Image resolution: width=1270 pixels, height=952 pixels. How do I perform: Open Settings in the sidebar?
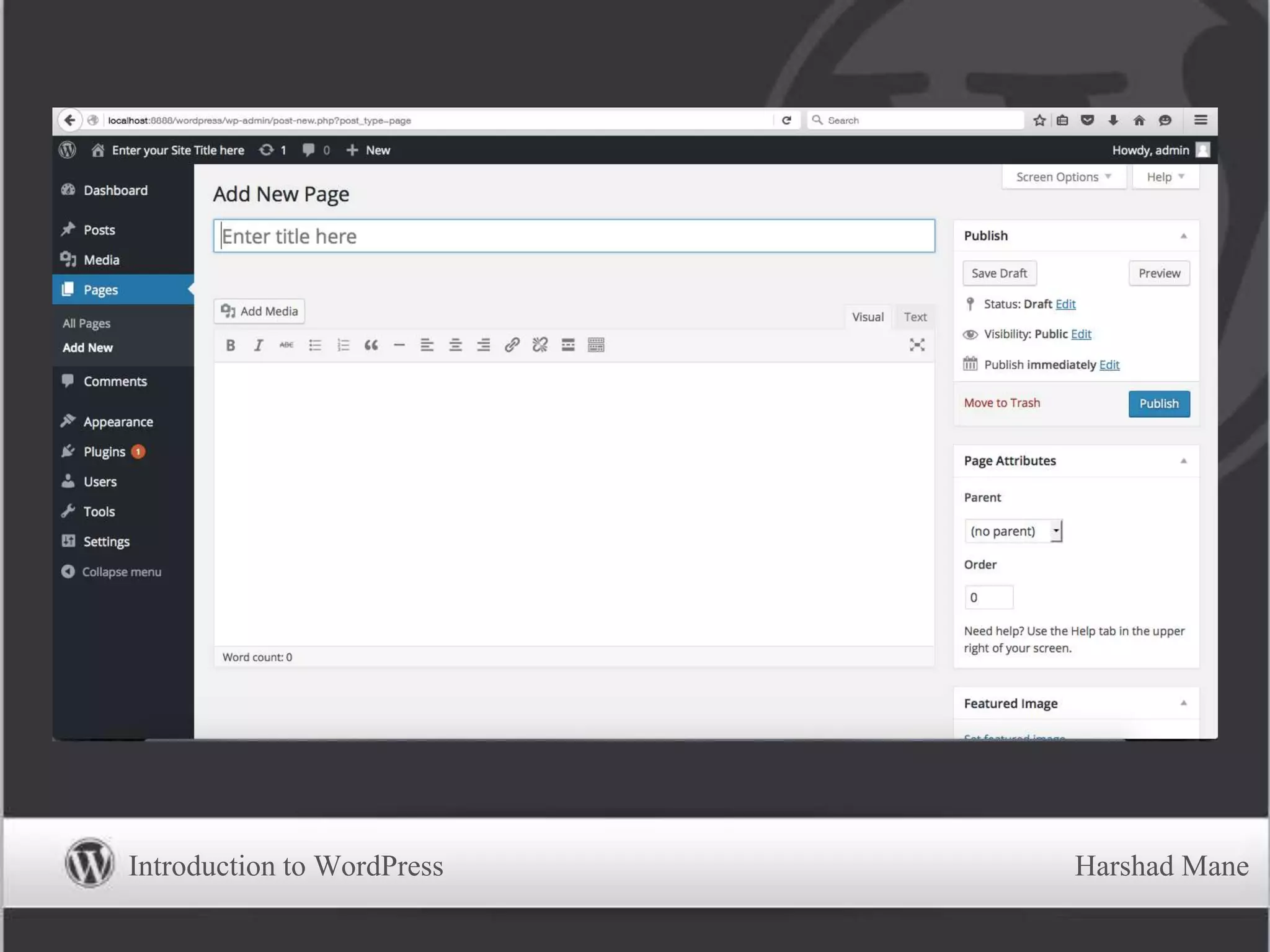coord(123,542)
